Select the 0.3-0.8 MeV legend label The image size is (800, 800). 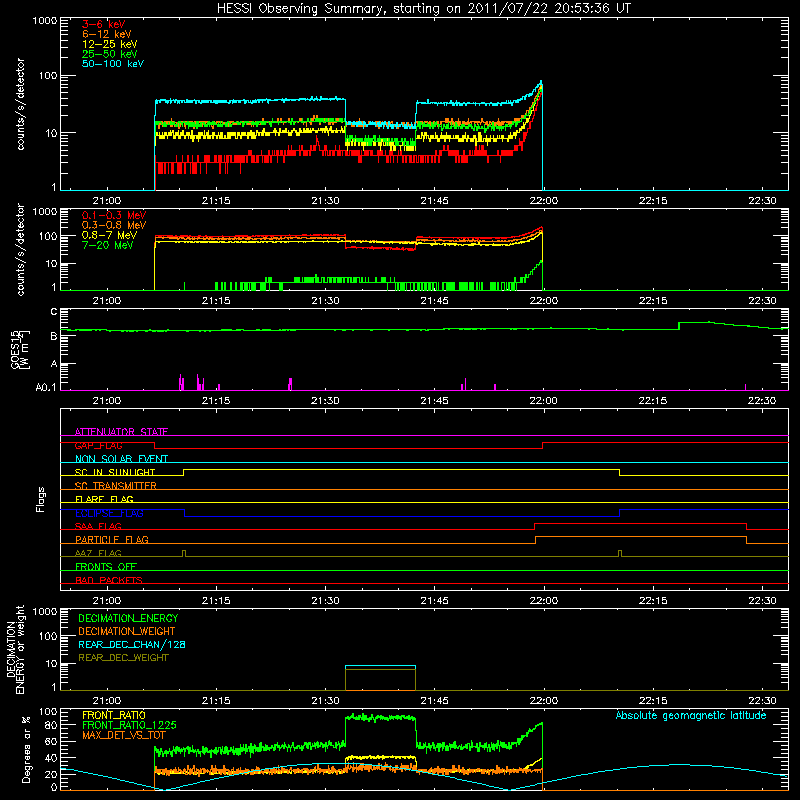[x=114, y=225]
